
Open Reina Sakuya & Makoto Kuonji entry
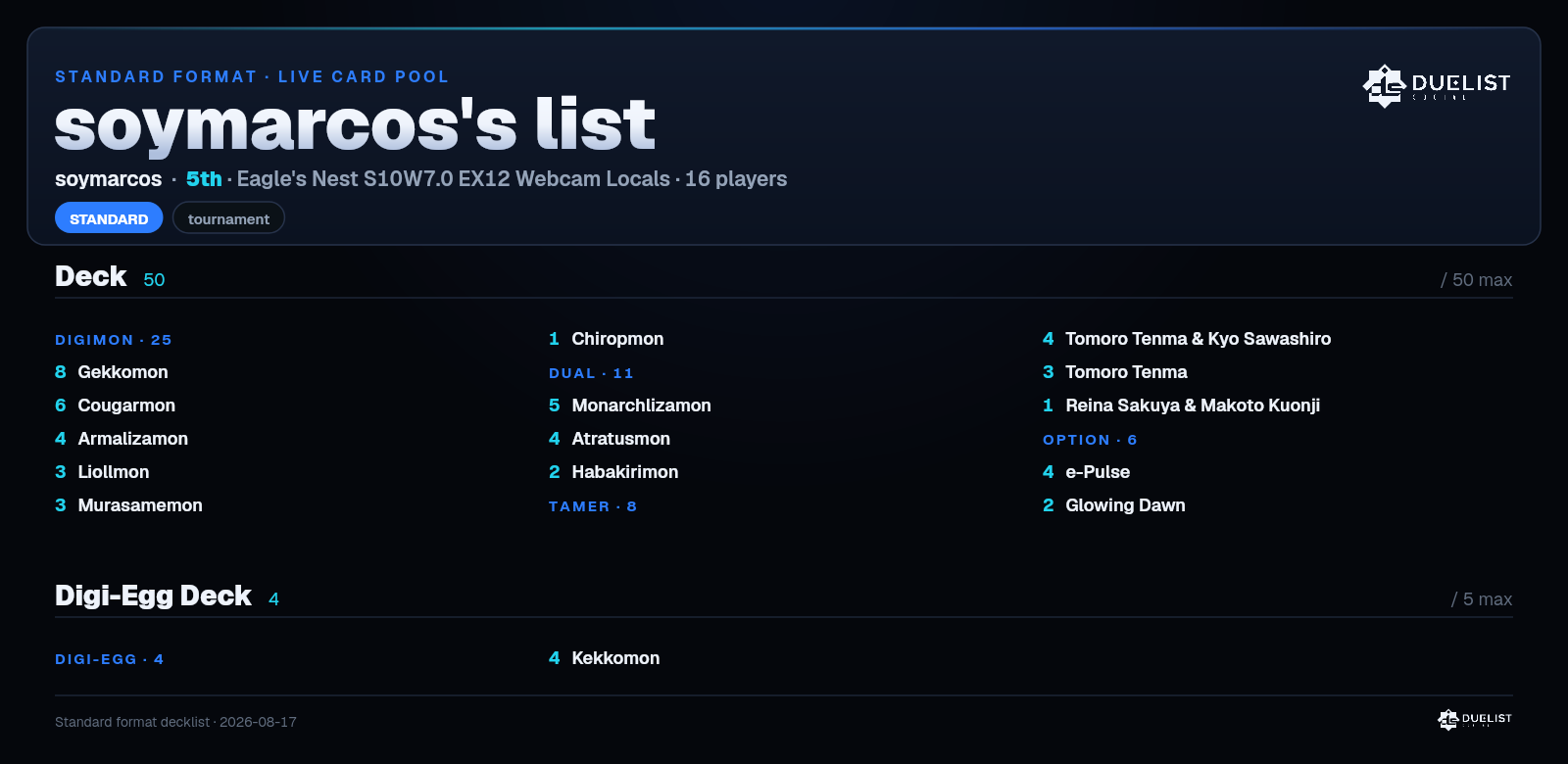click(1182, 406)
